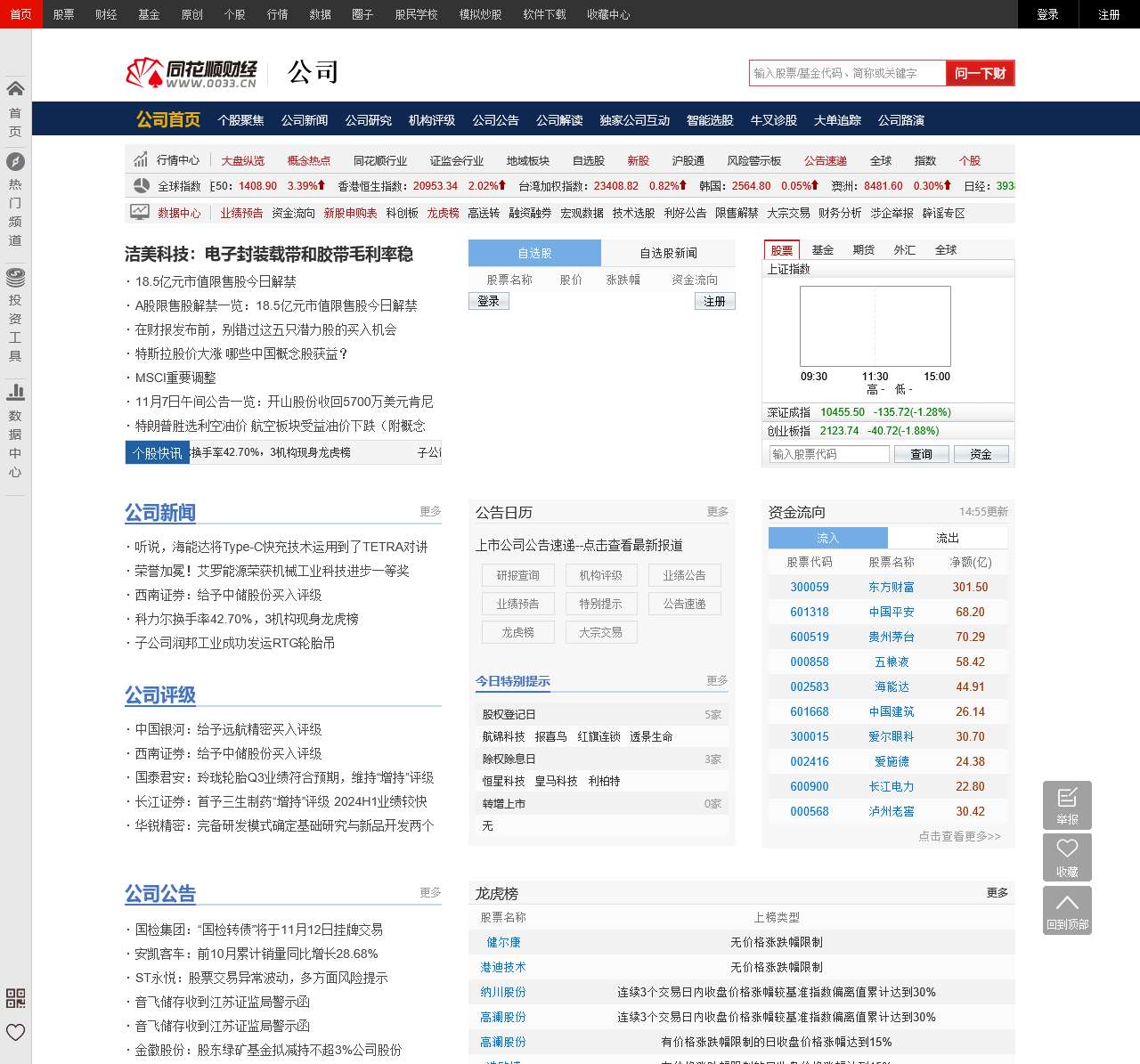This screenshot has width=1140, height=1064.
Task: Open 模拟炒股 in top menu
Action: click(x=480, y=14)
